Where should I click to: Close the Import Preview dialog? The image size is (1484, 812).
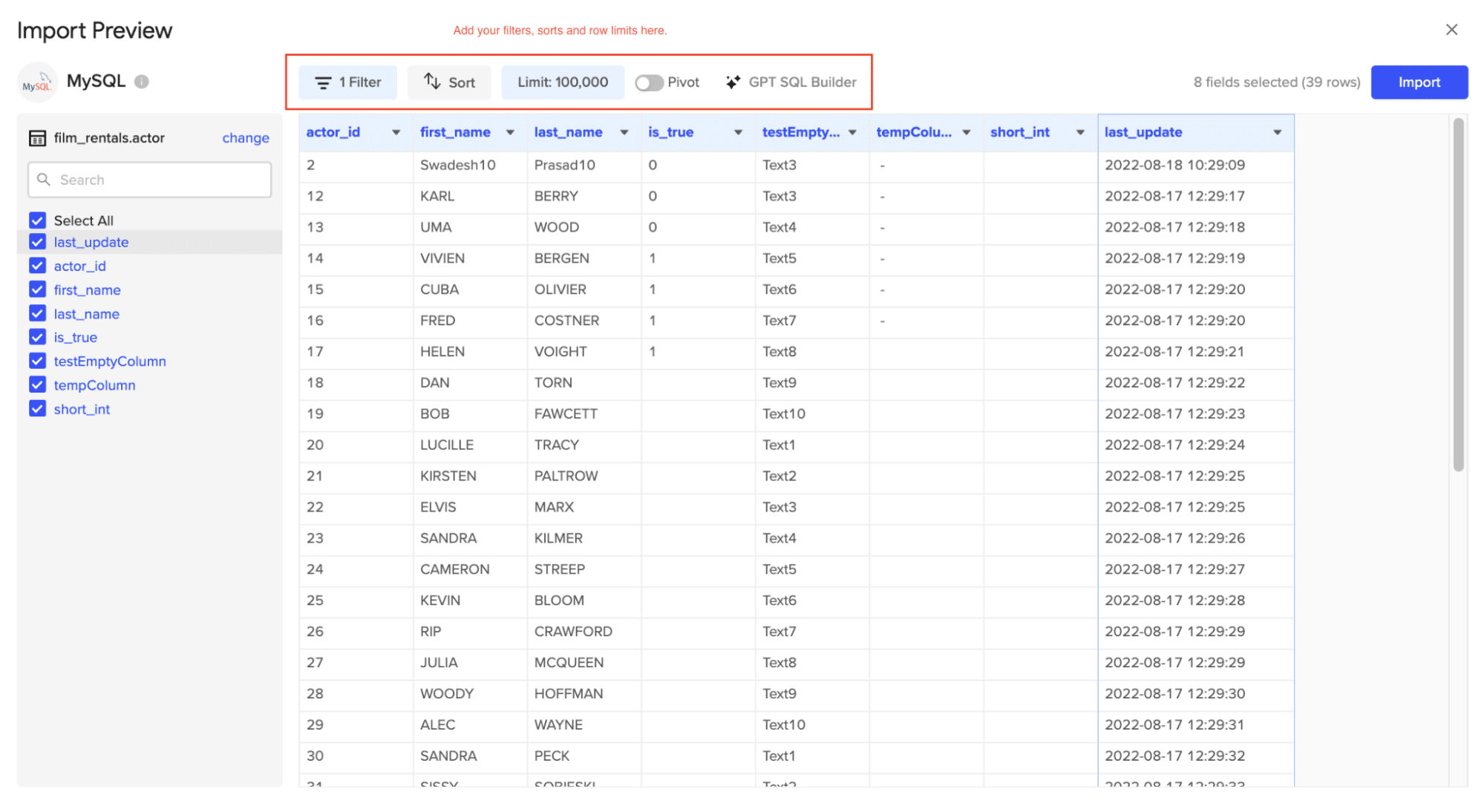[1451, 30]
